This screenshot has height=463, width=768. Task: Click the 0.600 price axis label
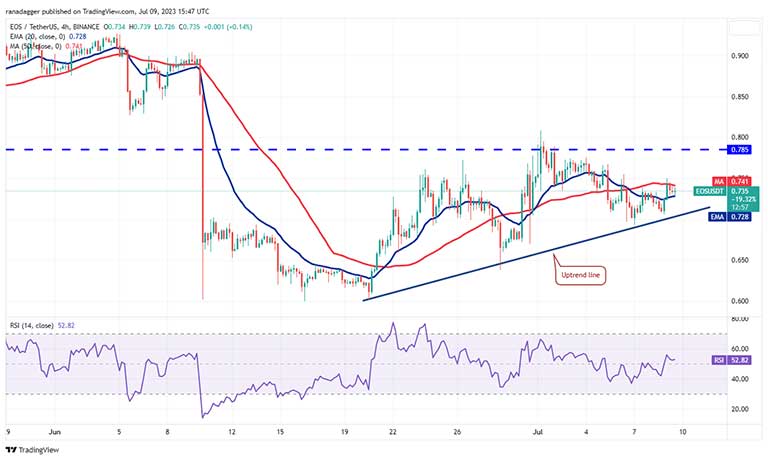point(740,301)
